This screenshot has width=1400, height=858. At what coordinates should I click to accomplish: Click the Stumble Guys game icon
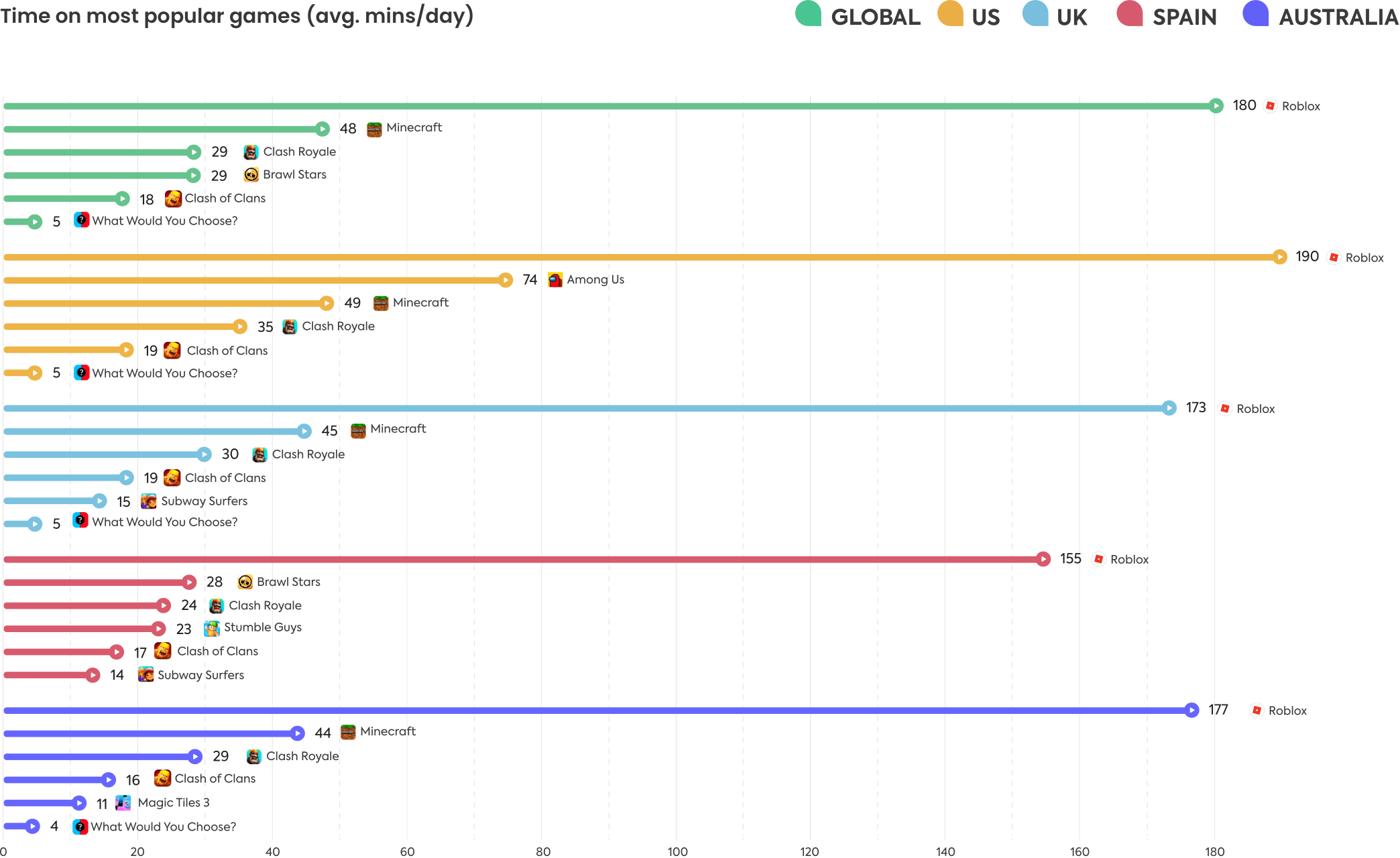pos(212,628)
